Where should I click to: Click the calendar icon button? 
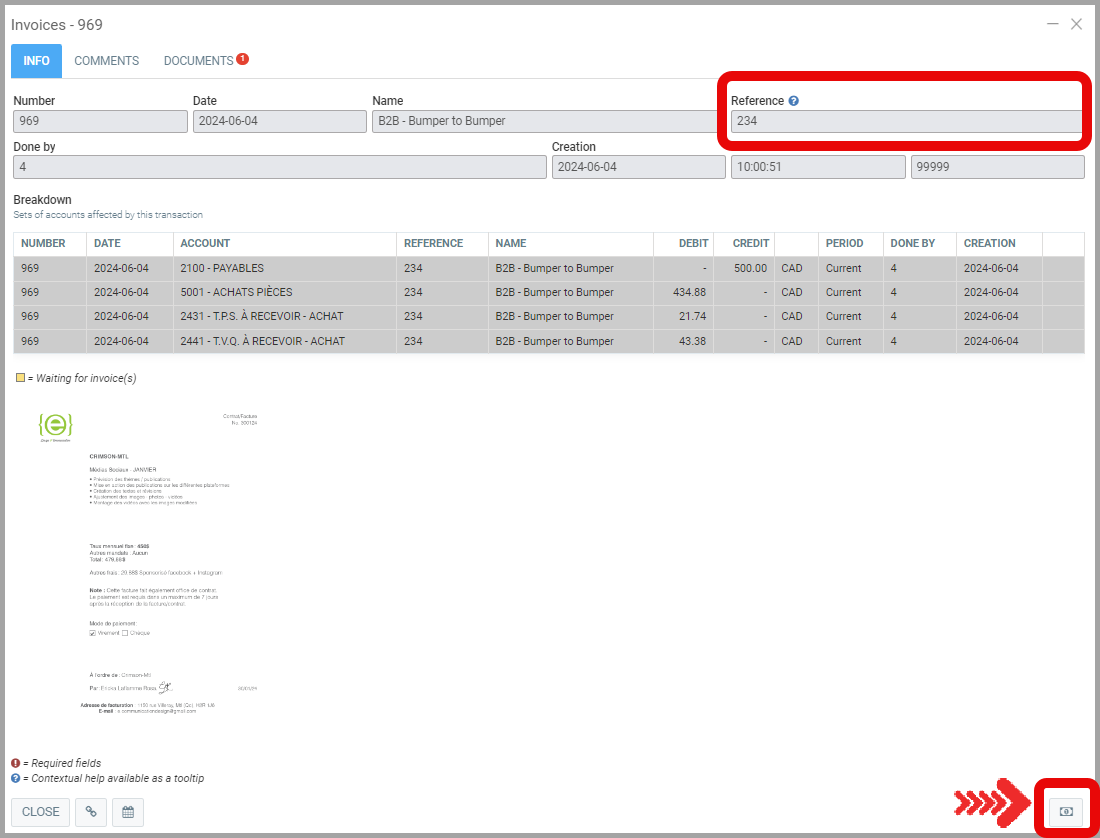pos(128,812)
